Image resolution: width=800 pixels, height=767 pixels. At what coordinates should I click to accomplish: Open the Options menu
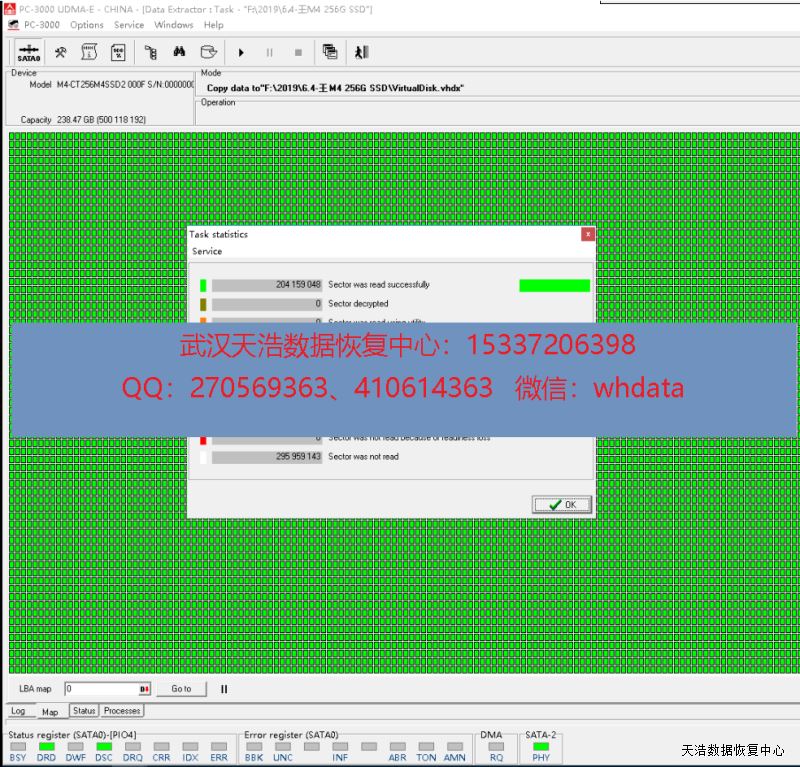point(87,25)
